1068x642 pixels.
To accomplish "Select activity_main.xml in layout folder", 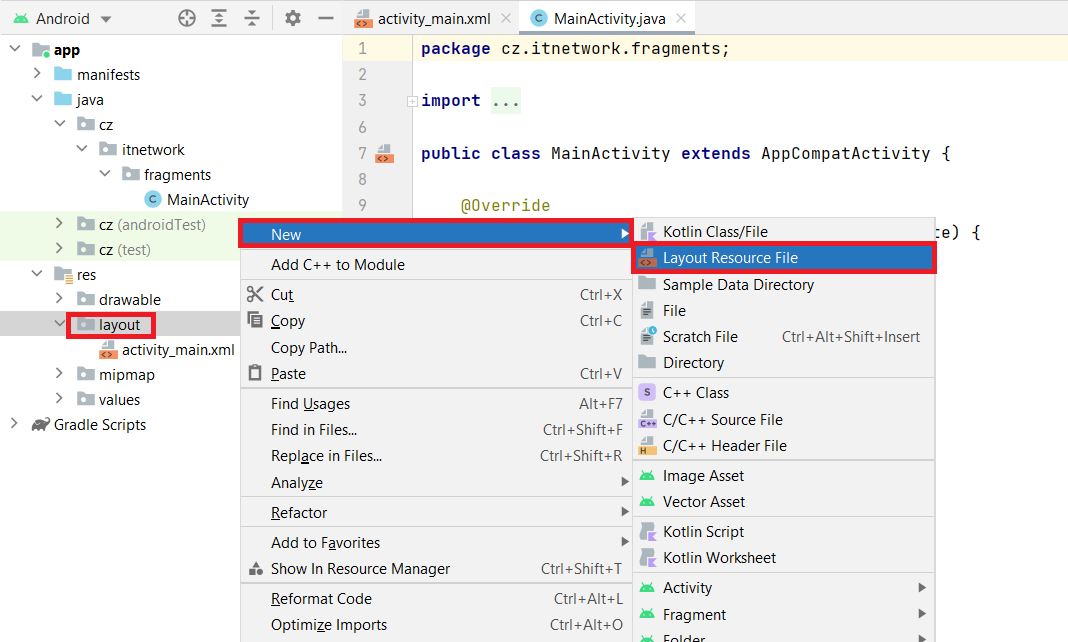I will (x=178, y=349).
